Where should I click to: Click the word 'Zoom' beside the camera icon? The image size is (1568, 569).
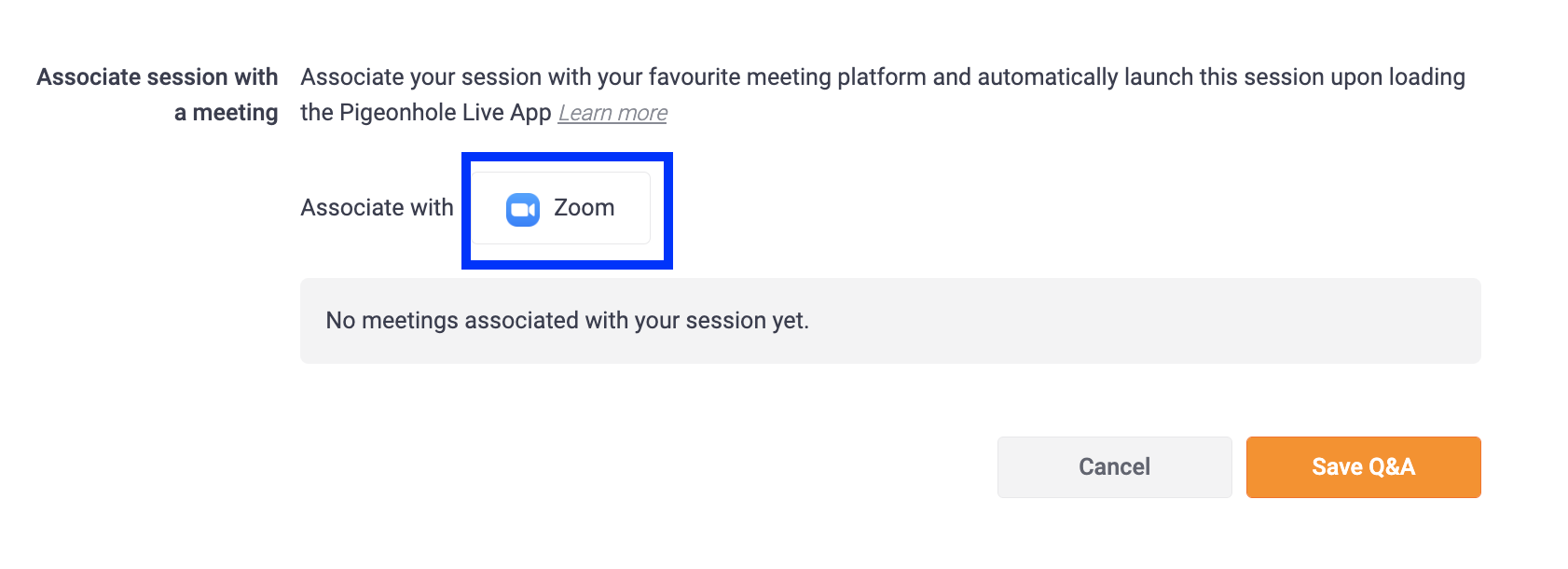point(584,208)
